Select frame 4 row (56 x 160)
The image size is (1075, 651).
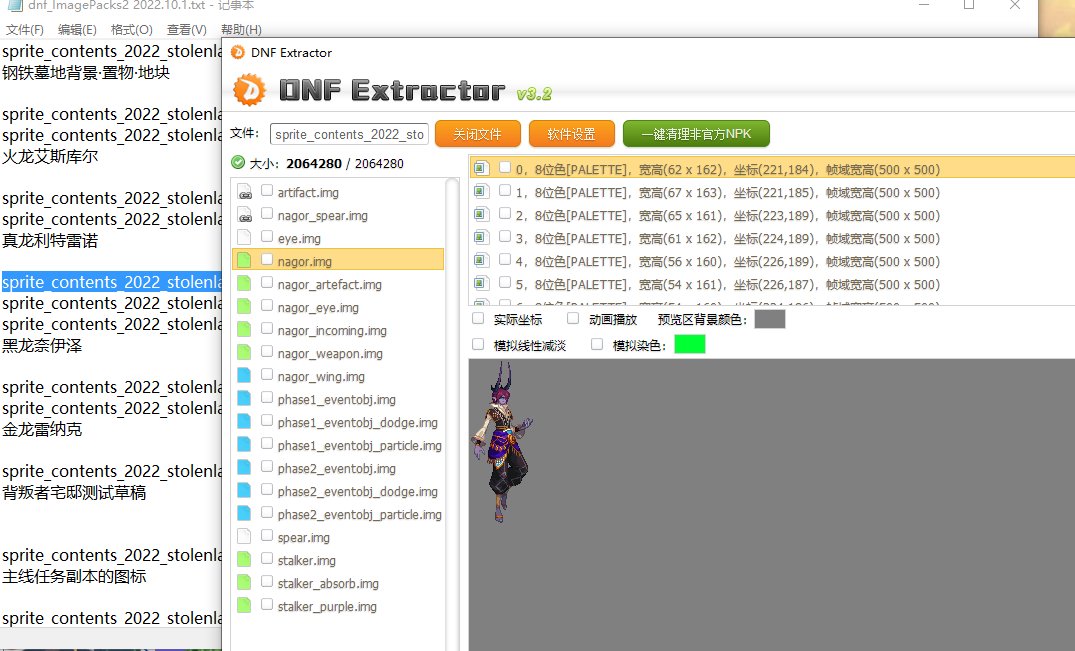[772, 261]
